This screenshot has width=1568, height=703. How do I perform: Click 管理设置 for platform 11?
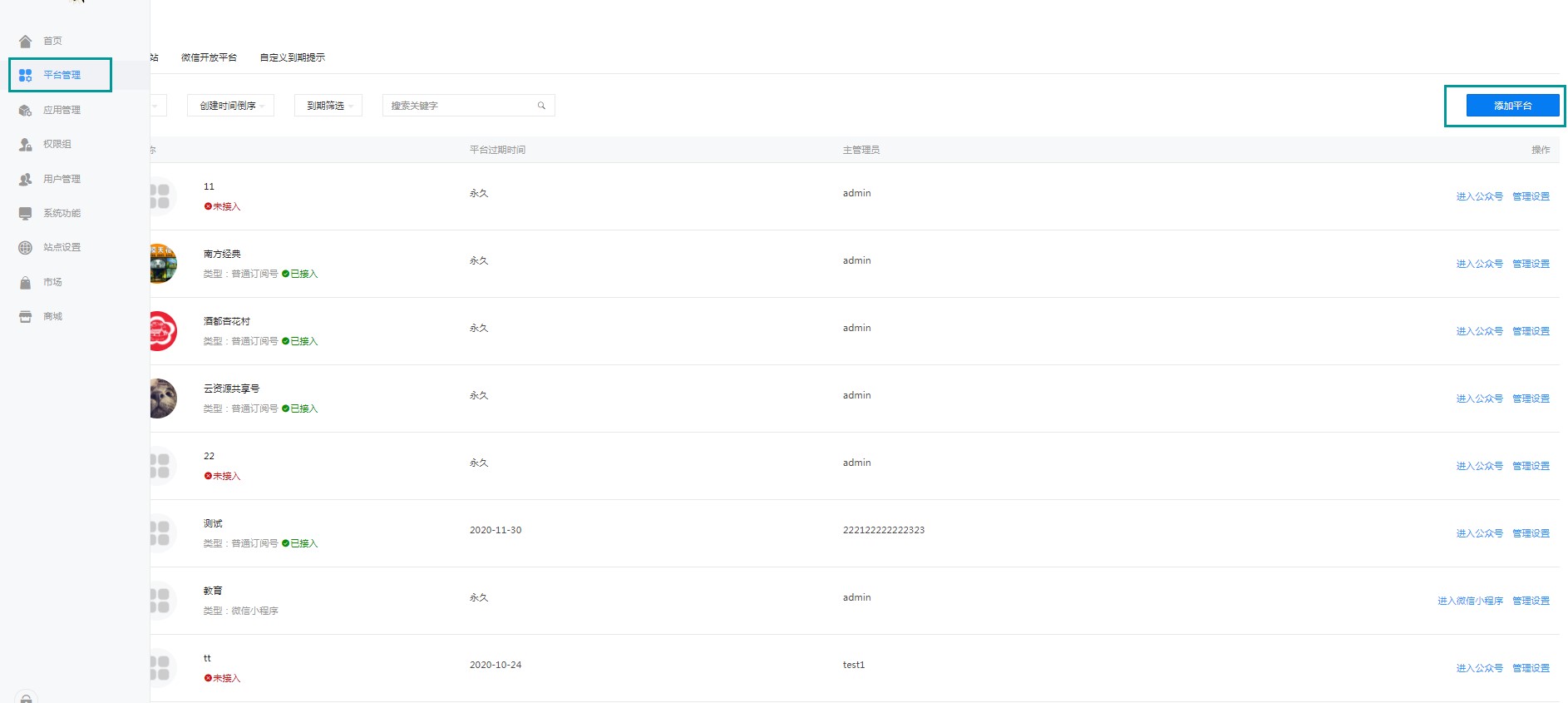tap(1531, 196)
